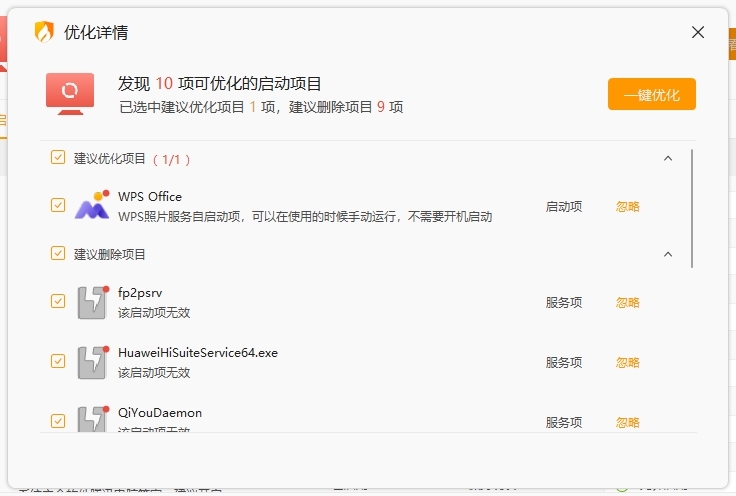Click the 已选中建议优化项目 summary line
The height and width of the screenshot is (496, 736).
click(x=261, y=107)
